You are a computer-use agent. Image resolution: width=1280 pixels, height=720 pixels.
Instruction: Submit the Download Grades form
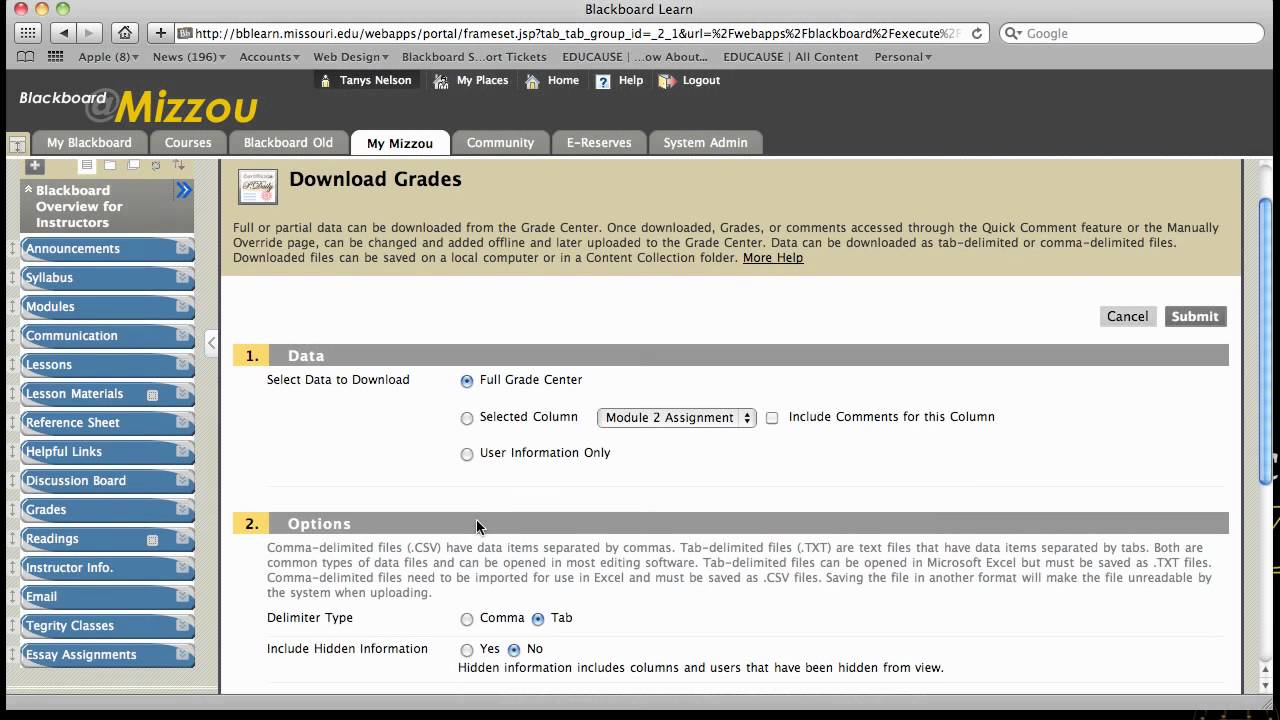point(1195,316)
